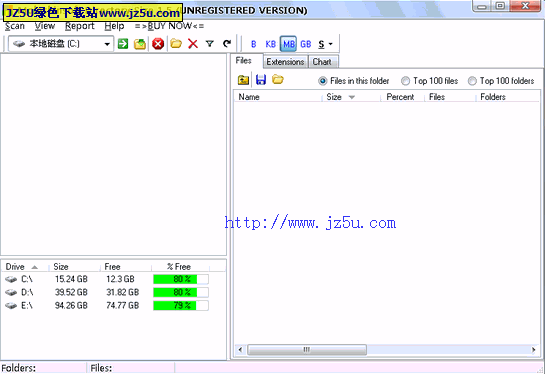Click the right scroll arrow in the file list
This screenshot has height=374, width=545.
(534, 350)
